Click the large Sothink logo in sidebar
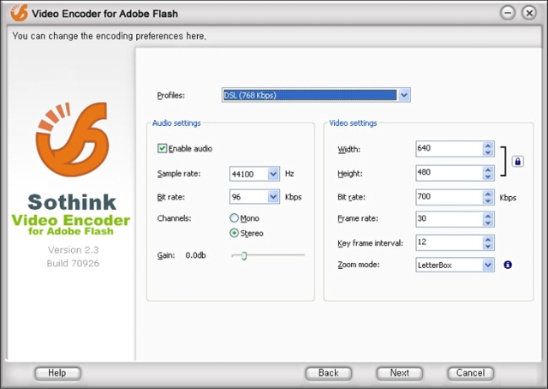The width and height of the screenshot is (548, 389). (72, 139)
